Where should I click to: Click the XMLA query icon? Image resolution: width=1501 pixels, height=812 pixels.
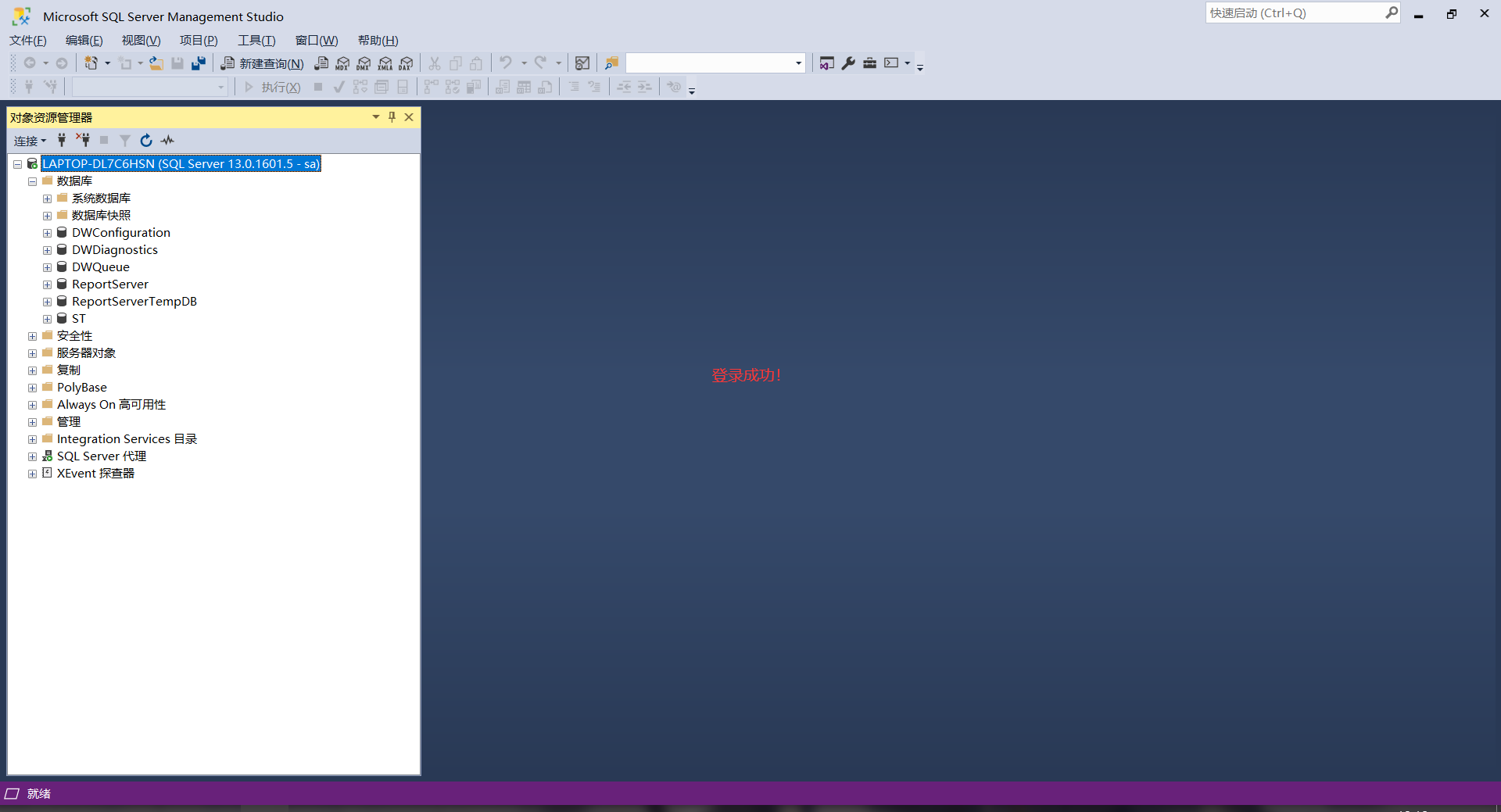(385, 63)
